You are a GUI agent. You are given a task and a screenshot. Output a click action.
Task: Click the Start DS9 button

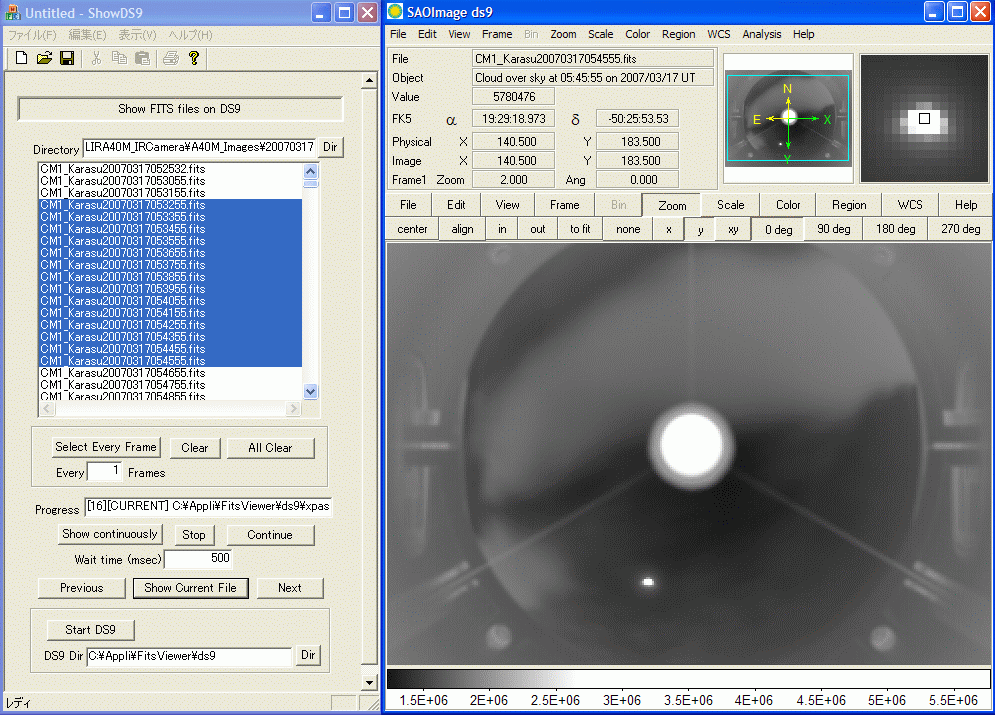(91, 629)
